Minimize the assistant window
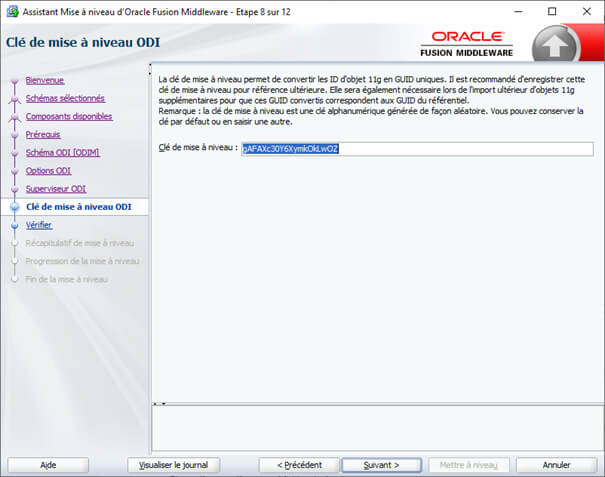Screen dimensions: 605x477 coord(518,12)
